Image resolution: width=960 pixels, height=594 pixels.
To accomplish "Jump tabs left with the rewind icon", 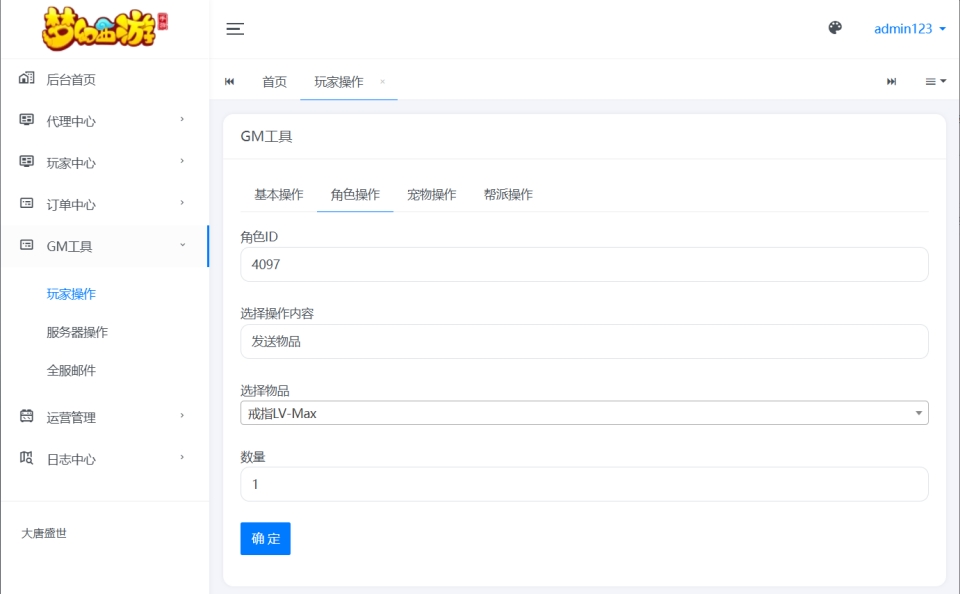I will [230, 81].
